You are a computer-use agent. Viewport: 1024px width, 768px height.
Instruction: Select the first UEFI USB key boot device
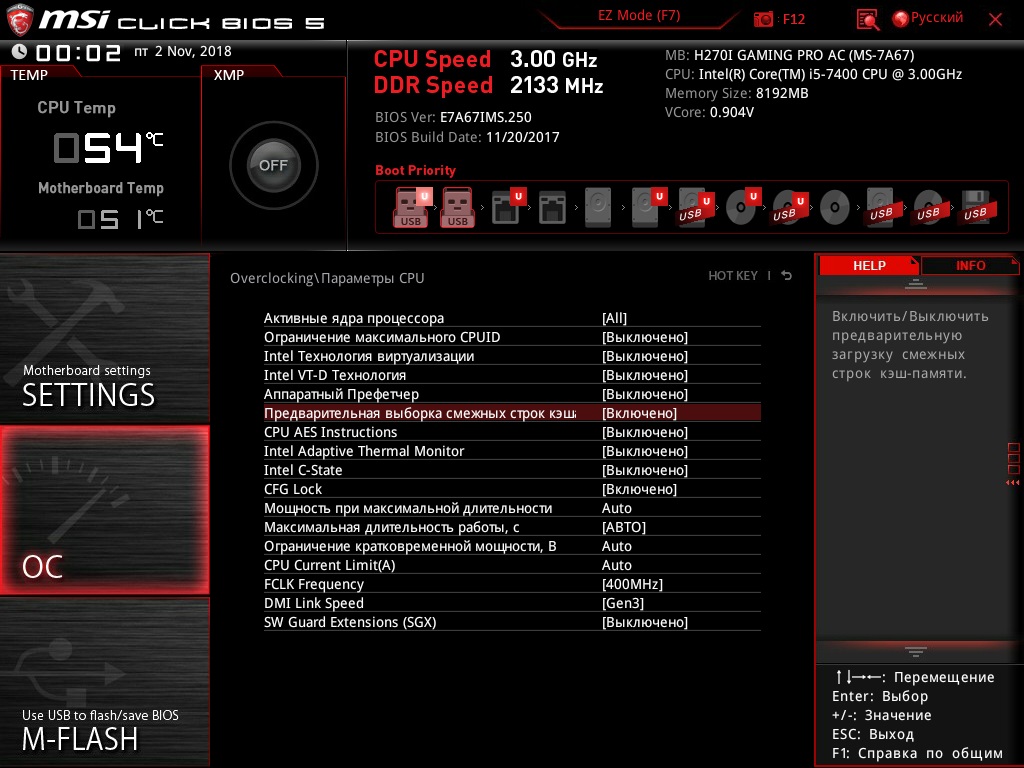[x=411, y=207]
